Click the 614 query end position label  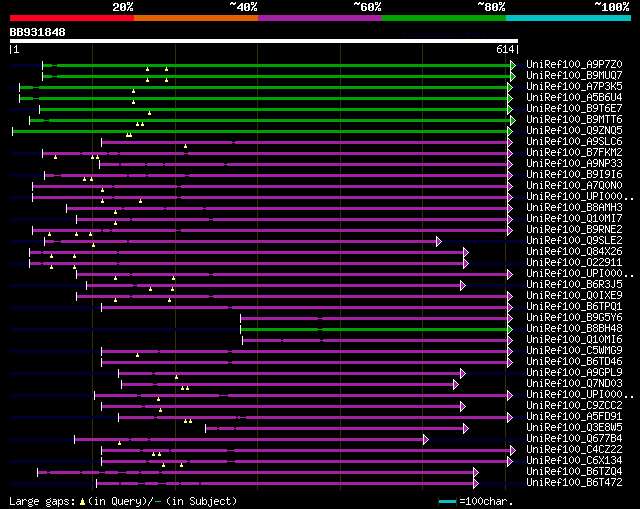tap(505, 49)
